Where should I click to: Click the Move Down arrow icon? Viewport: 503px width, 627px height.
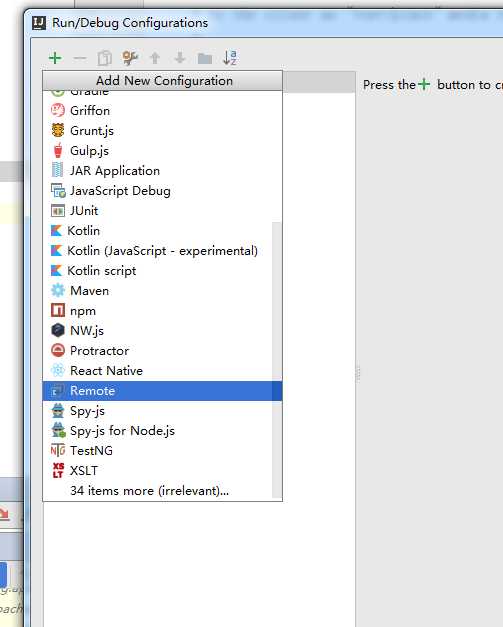[180, 58]
